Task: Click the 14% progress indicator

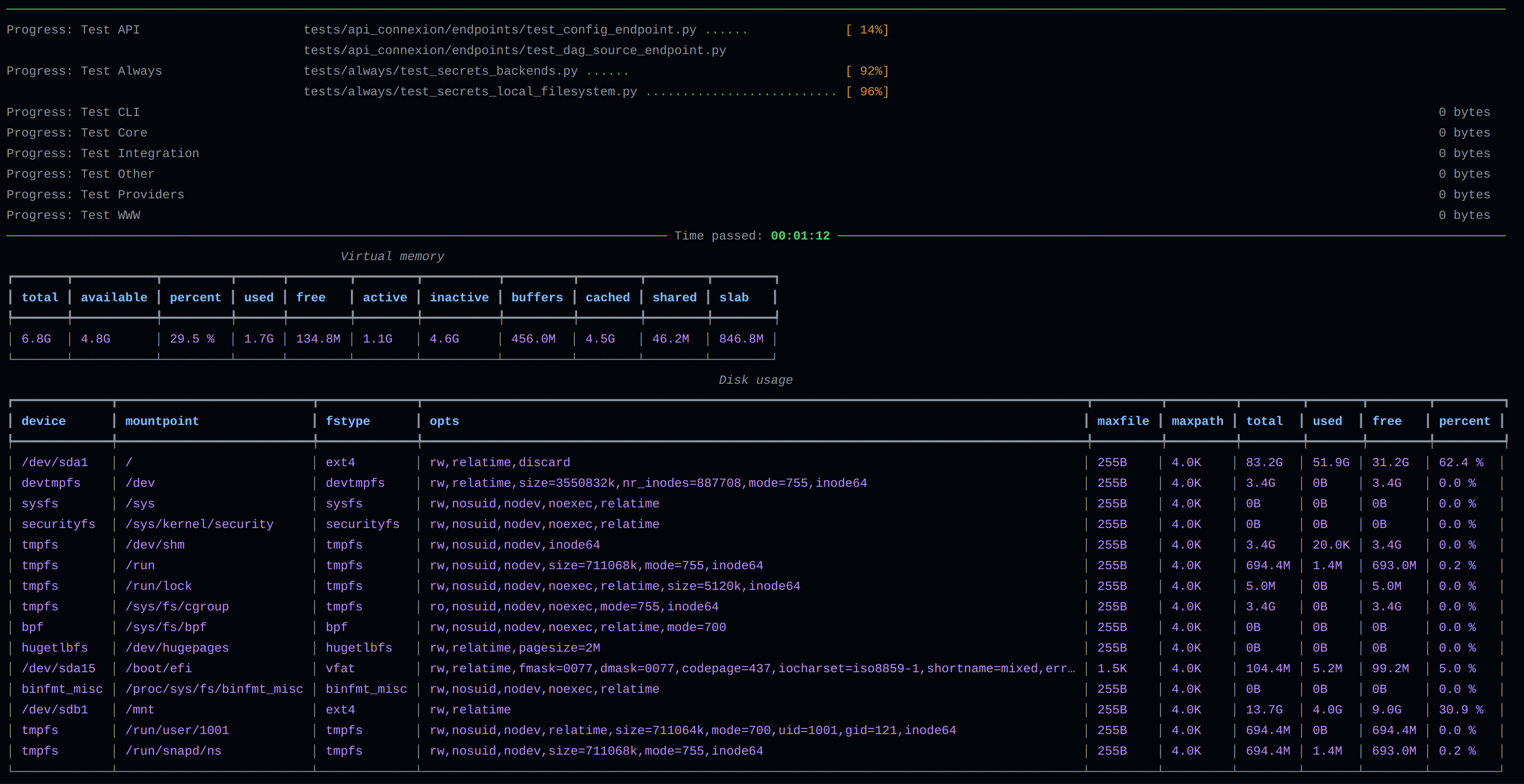Action: click(867, 29)
